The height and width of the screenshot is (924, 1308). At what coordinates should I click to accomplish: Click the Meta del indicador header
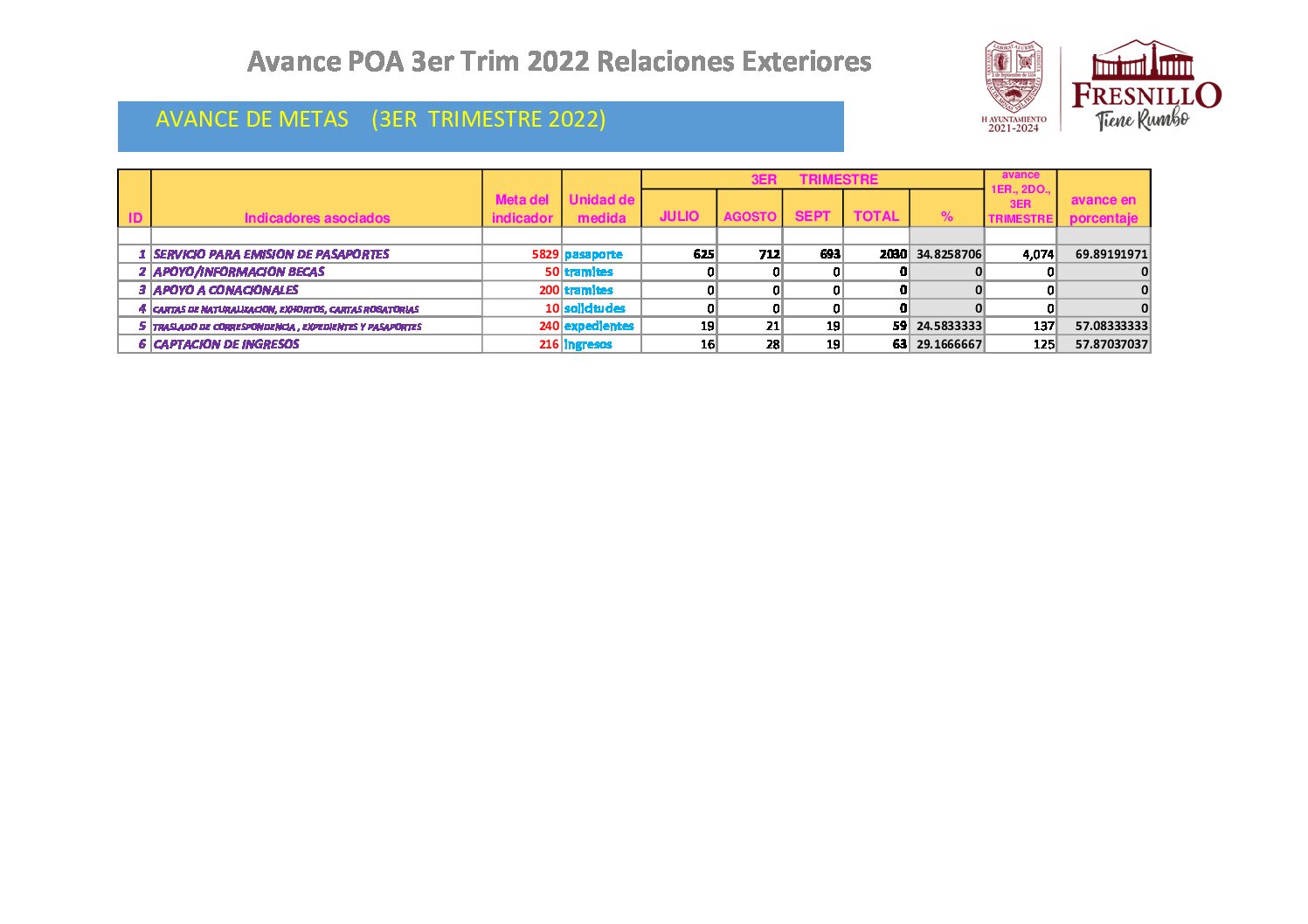(x=522, y=209)
